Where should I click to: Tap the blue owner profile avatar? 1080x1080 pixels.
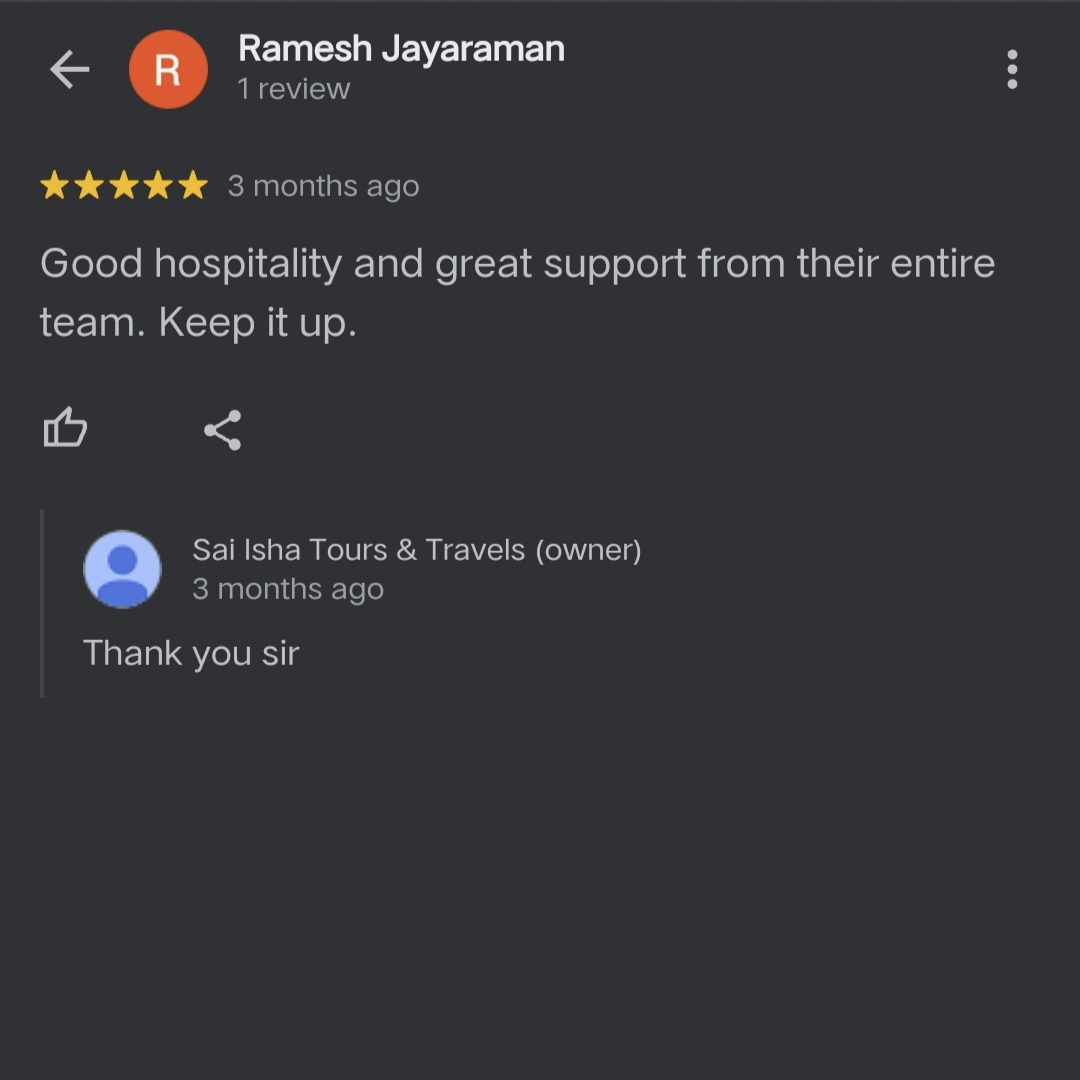click(122, 569)
